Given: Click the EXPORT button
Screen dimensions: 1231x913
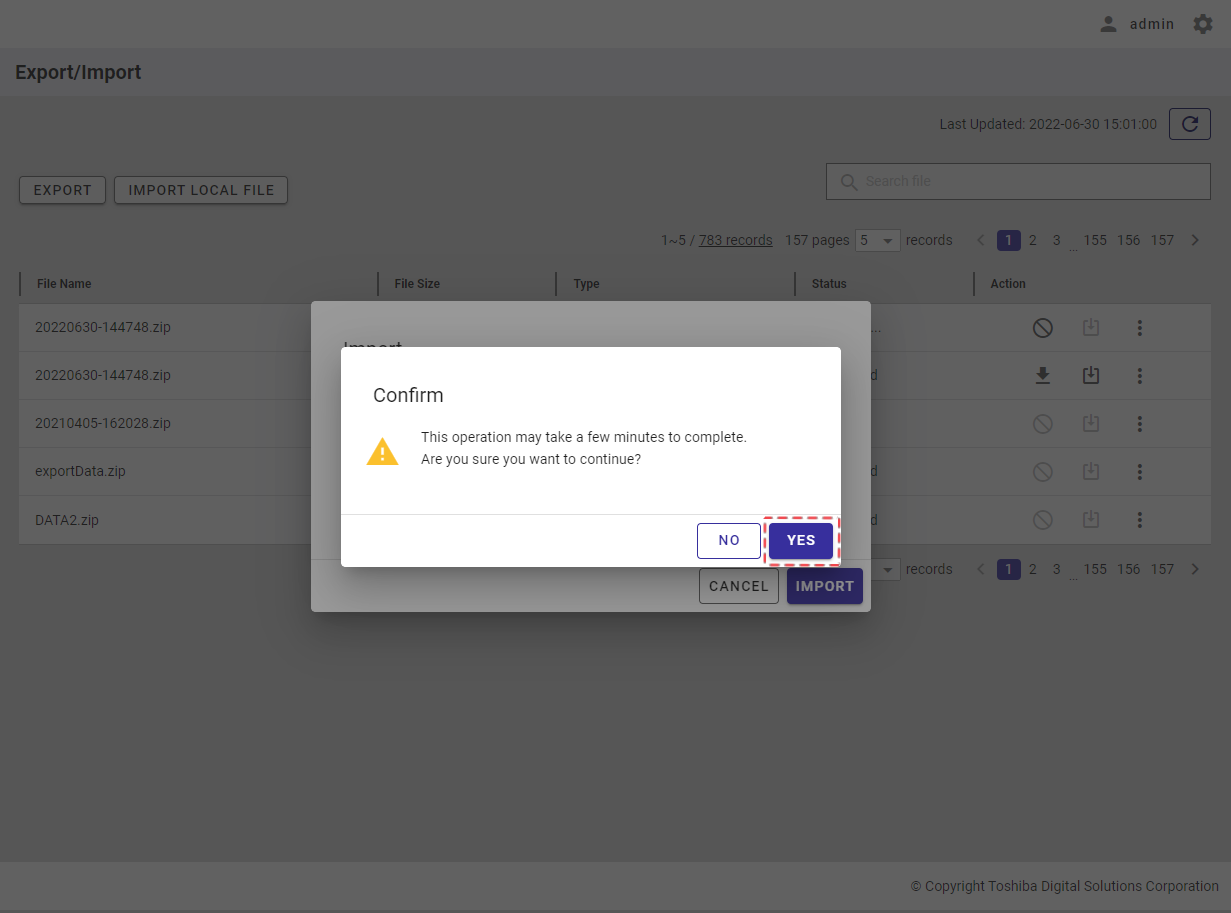Looking at the screenshot, I should pyautogui.click(x=62, y=190).
